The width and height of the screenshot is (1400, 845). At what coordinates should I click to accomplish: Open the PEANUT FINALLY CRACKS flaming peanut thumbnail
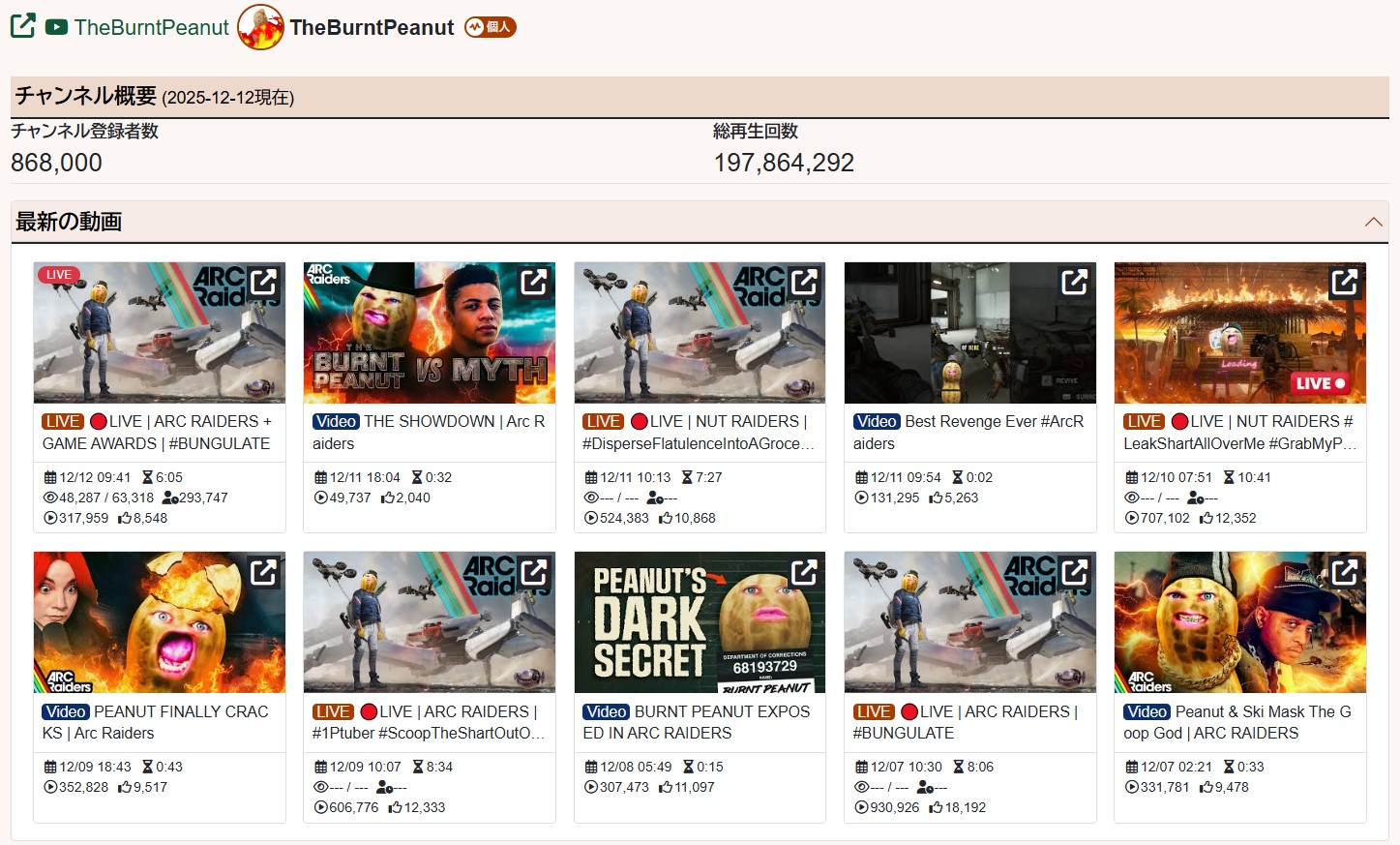[x=160, y=622]
